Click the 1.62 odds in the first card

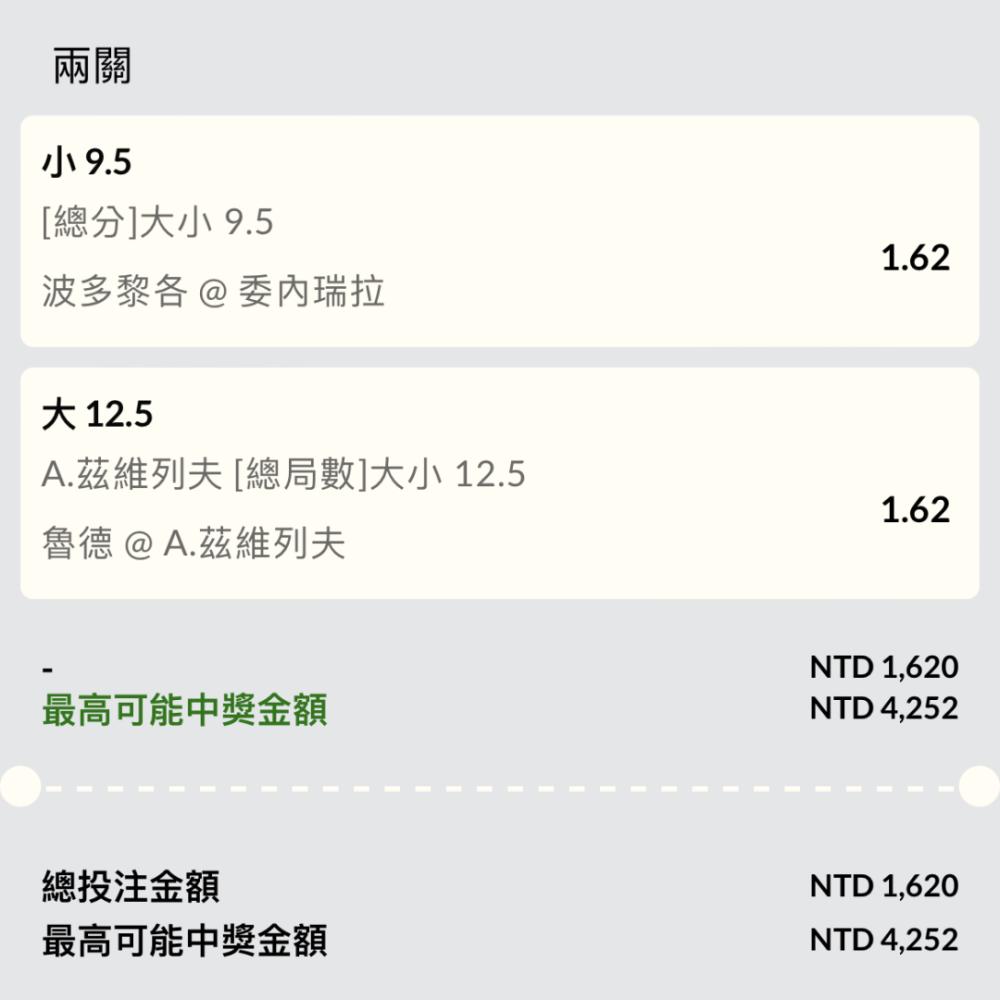pyautogui.click(x=915, y=258)
